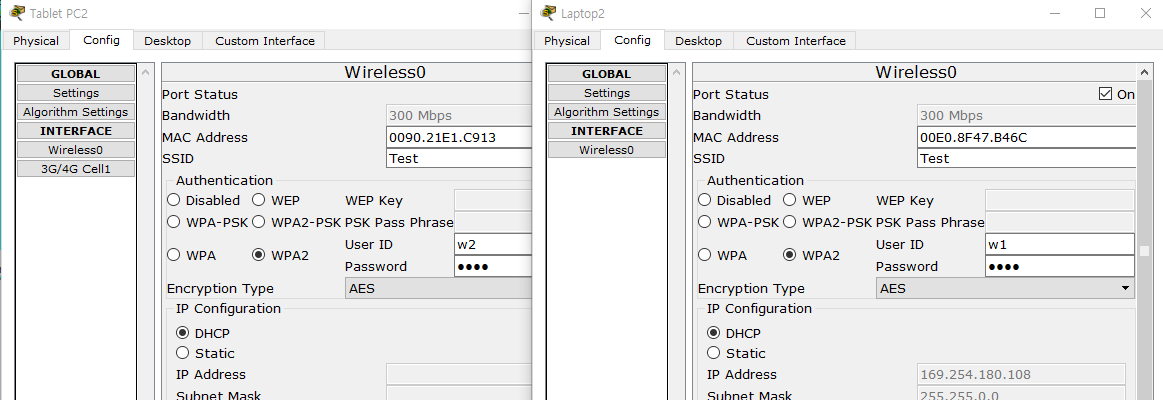Image resolution: width=1163 pixels, height=400 pixels.
Task: Open Custom Interface tab in Laptop2
Action: click(x=796, y=41)
